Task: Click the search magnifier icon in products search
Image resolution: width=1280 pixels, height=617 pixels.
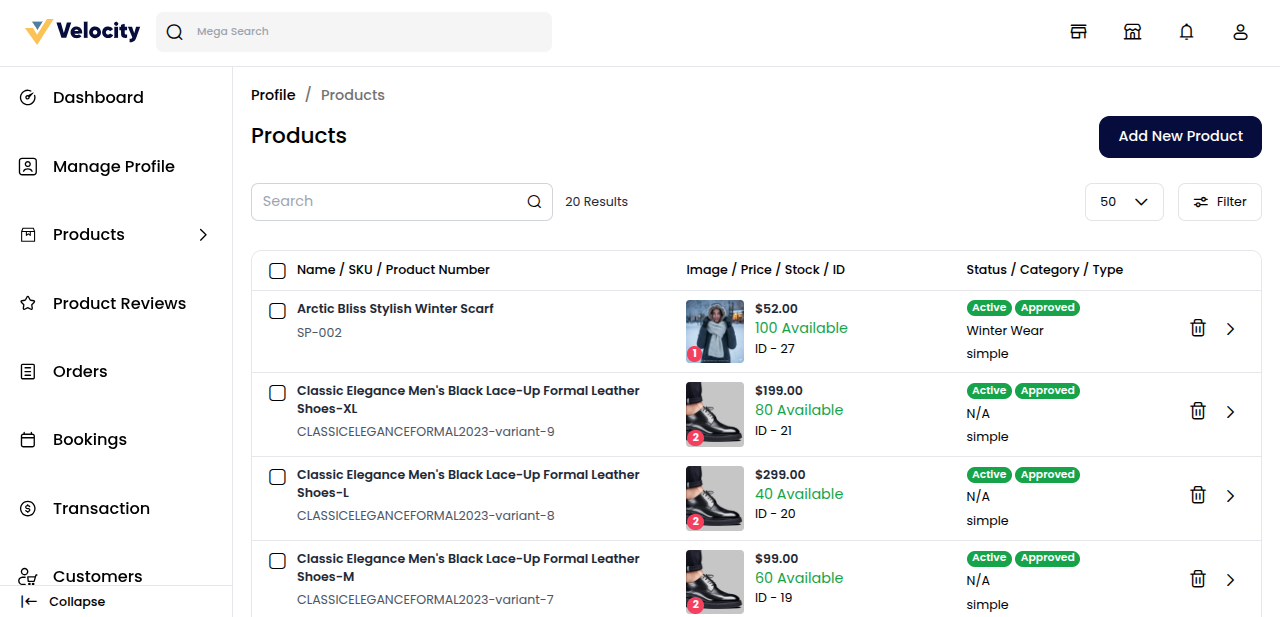Action: pos(534,202)
